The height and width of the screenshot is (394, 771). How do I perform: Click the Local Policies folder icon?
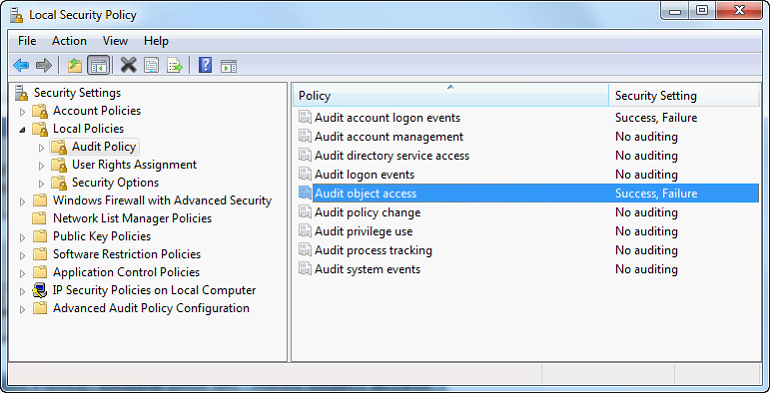click(x=40, y=129)
